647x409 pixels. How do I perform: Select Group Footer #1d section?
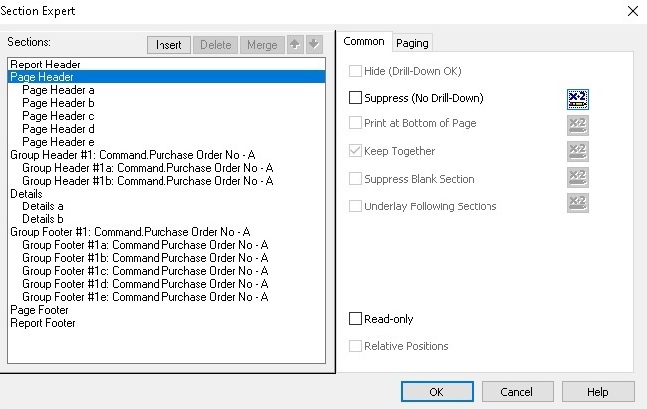145,284
